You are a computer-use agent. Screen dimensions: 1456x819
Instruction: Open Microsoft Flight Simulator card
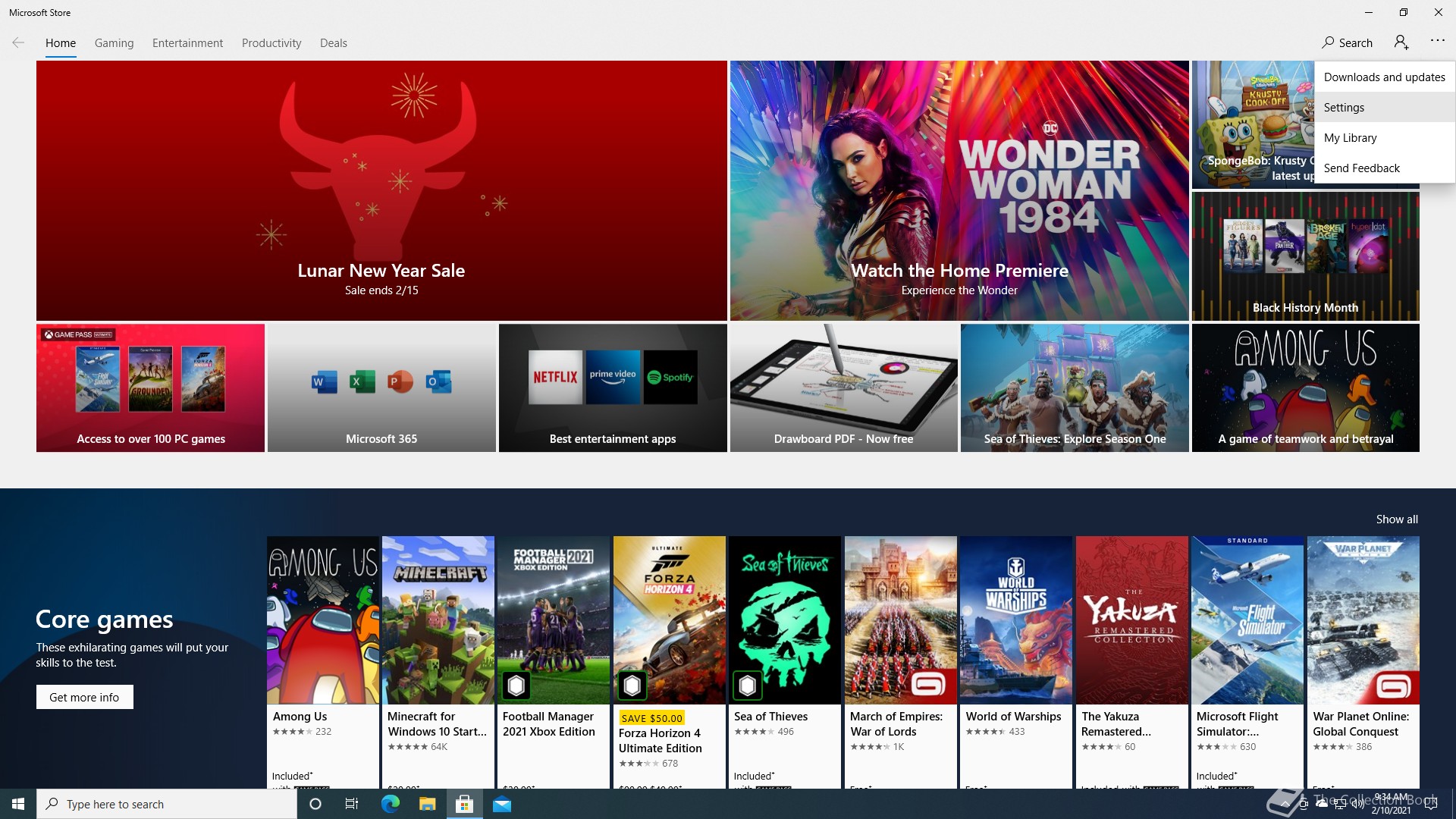[x=1247, y=662]
